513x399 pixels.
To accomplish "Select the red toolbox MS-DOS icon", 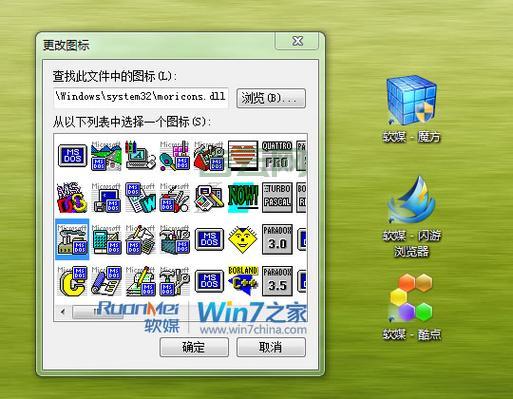I will tap(209, 156).
